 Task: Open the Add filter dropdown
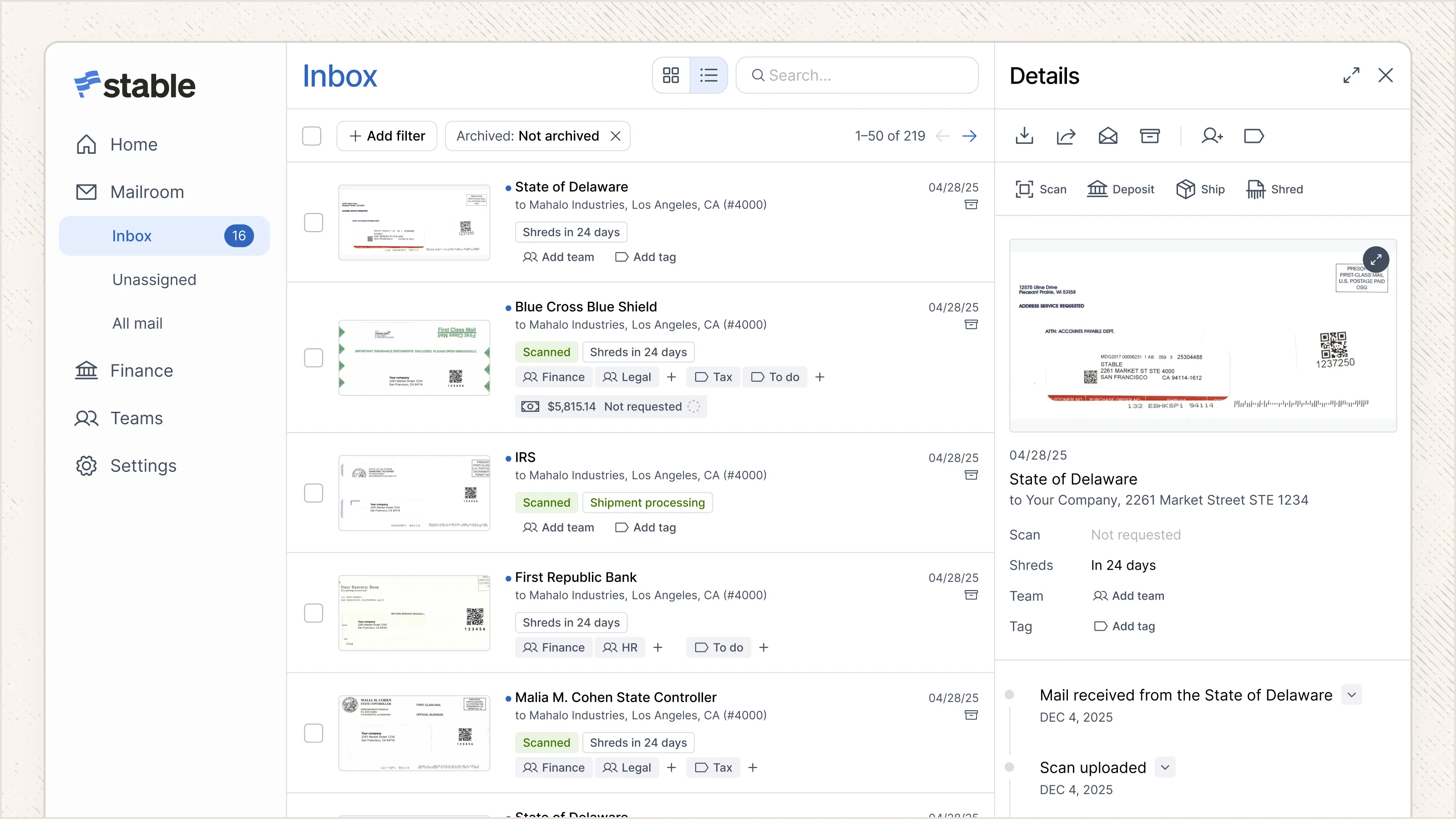tap(387, 136)
